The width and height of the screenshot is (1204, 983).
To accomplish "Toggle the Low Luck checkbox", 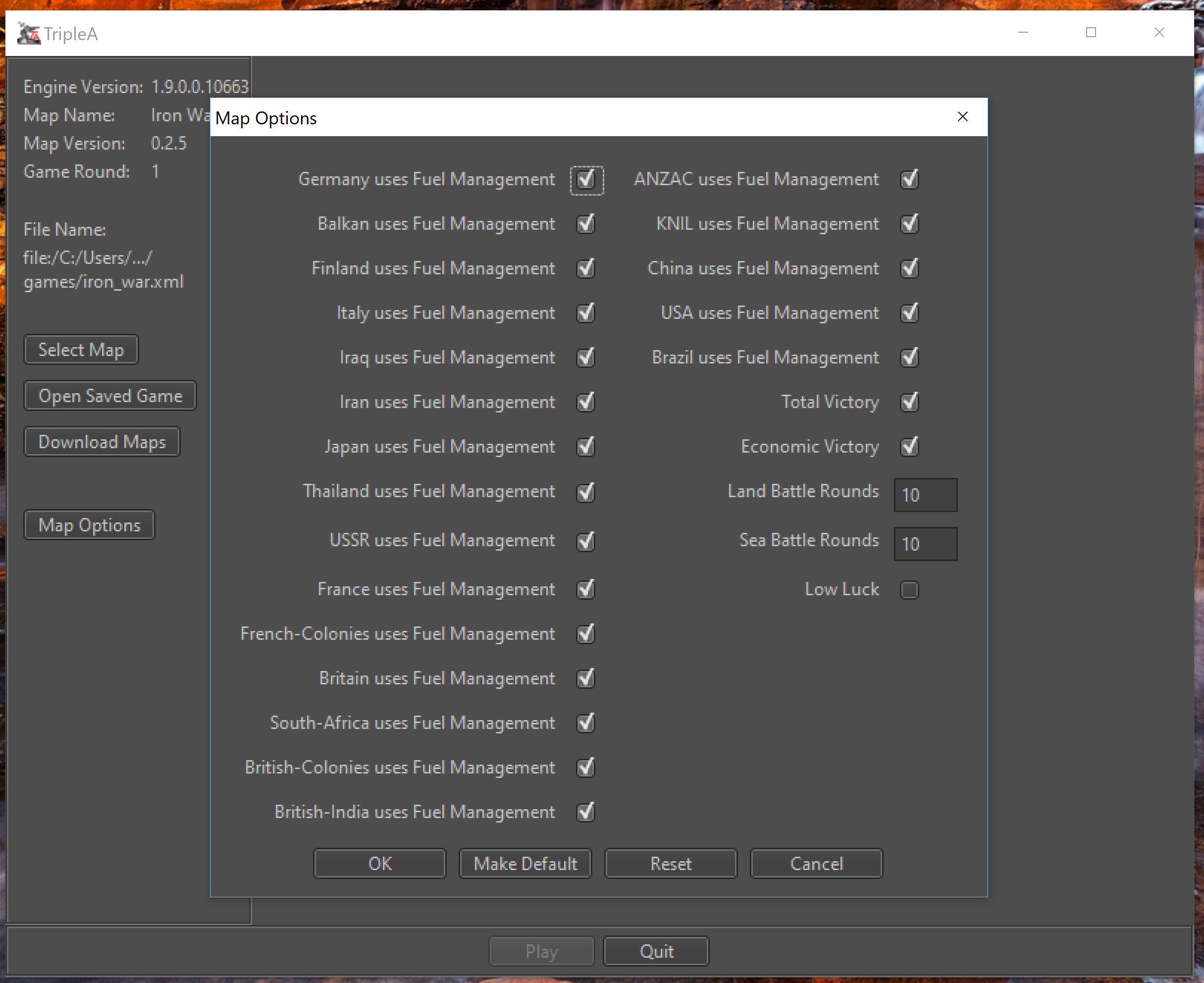I will click(x=909, y=590).
